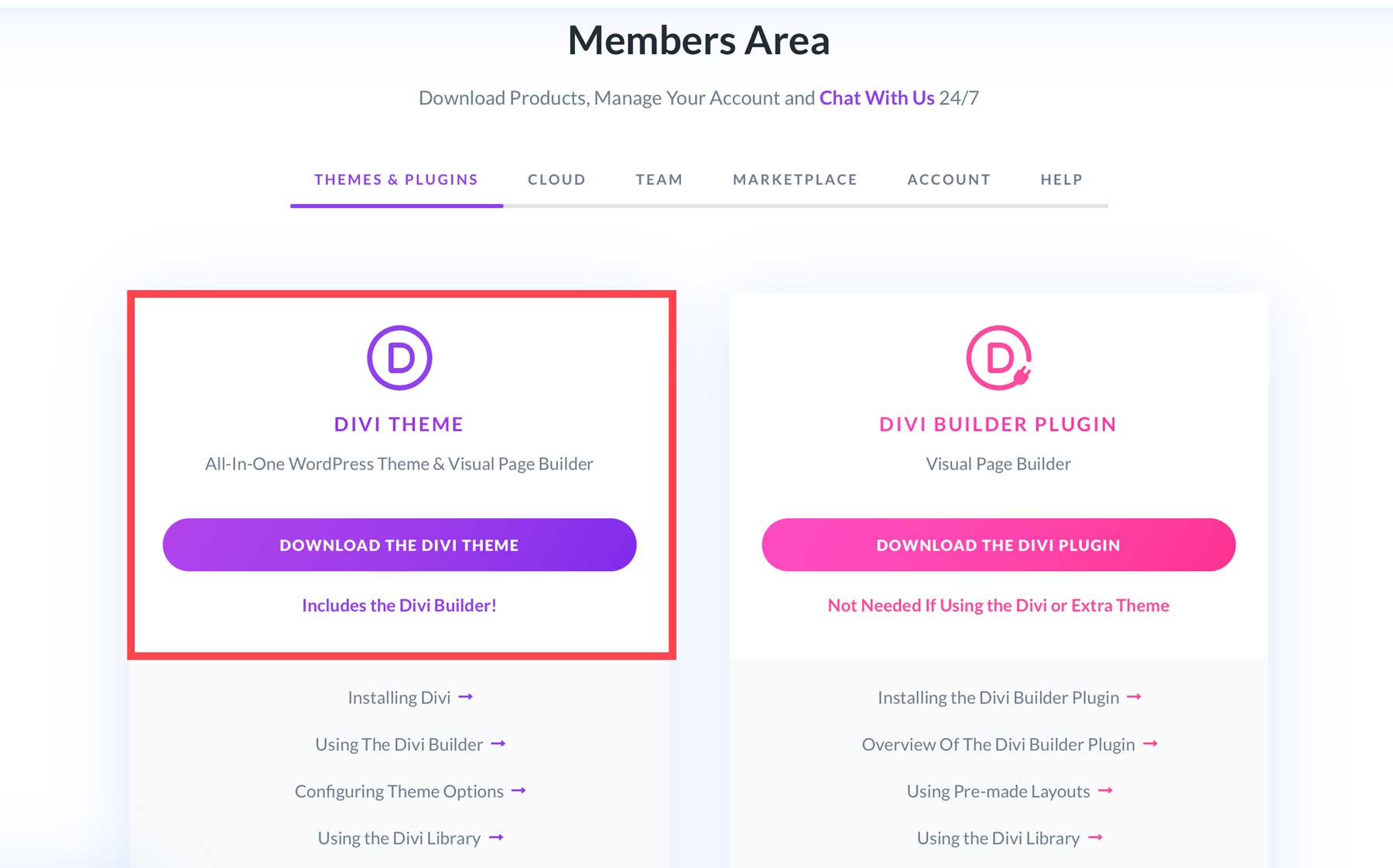Download the Divi Plugin button
This screenshot has width=1393, height=868.
(x=998, y=545)
